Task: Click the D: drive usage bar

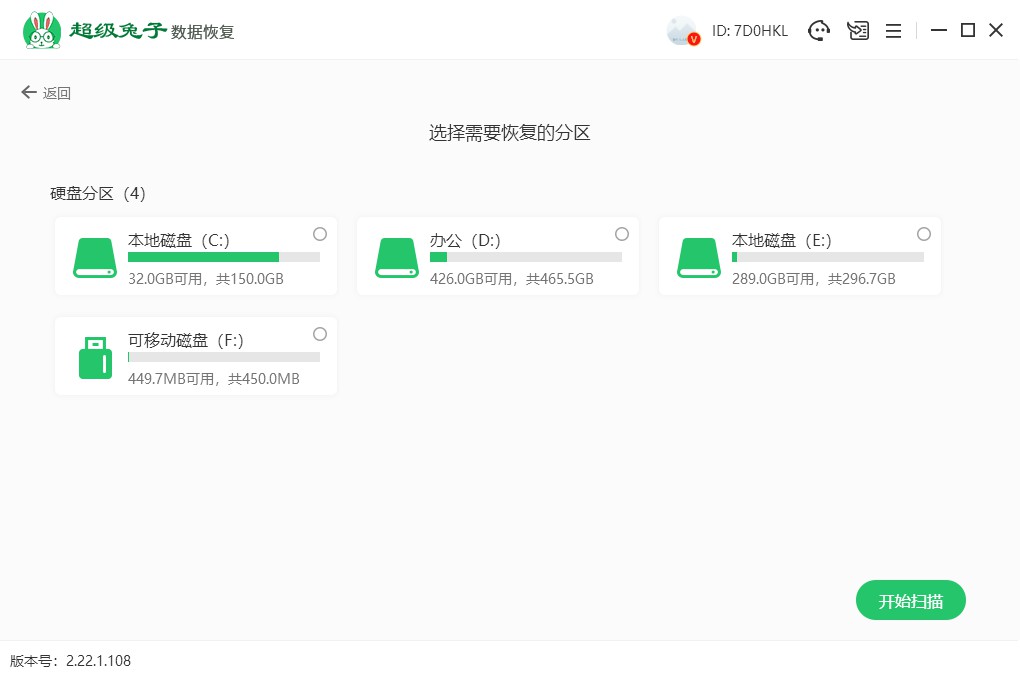Action: [525, 257]
